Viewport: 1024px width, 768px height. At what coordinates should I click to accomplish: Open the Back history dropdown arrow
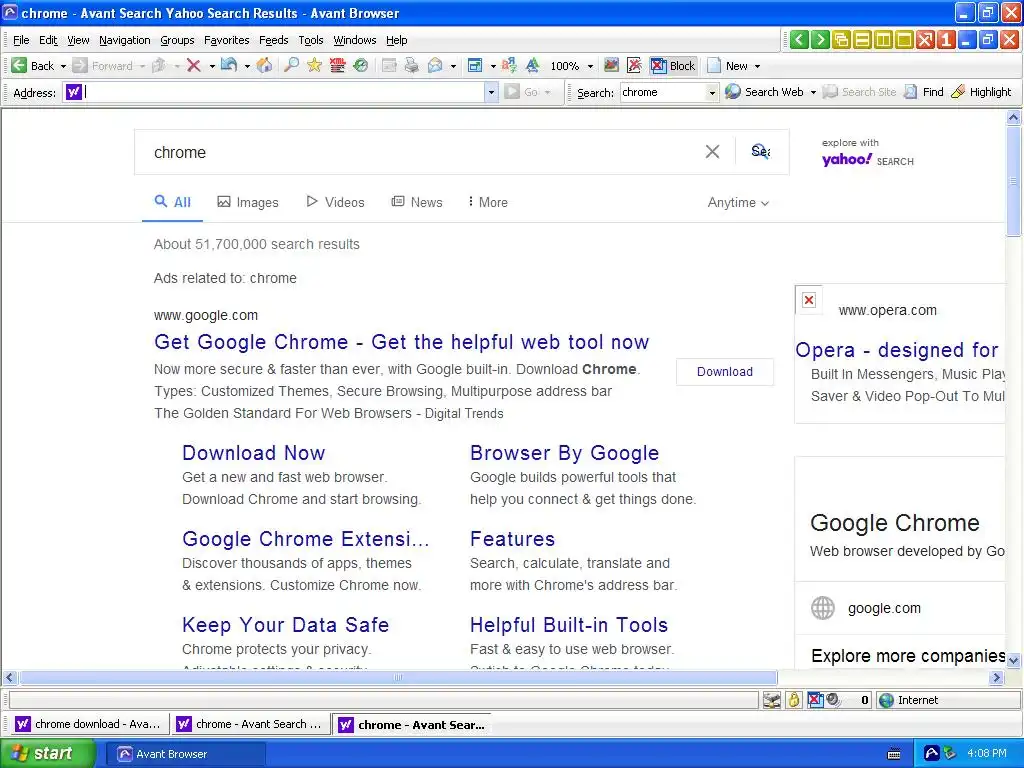[63, 66]
